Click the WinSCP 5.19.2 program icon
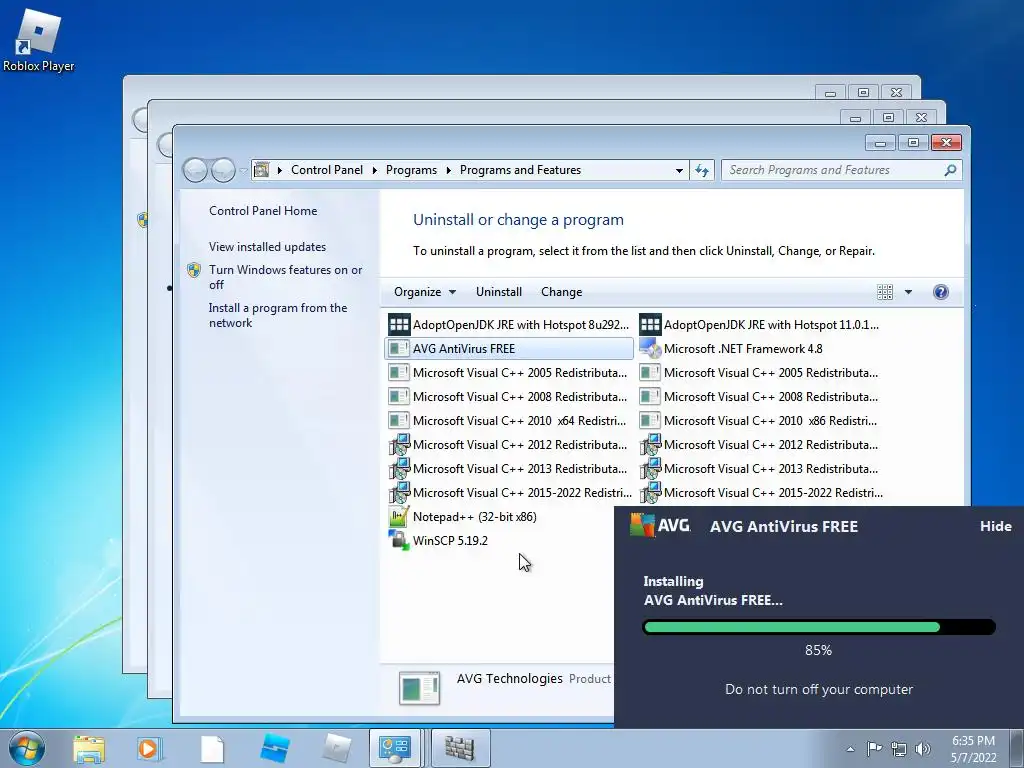Viewport: 1024px width, 768px height. (x=398, y=541)
